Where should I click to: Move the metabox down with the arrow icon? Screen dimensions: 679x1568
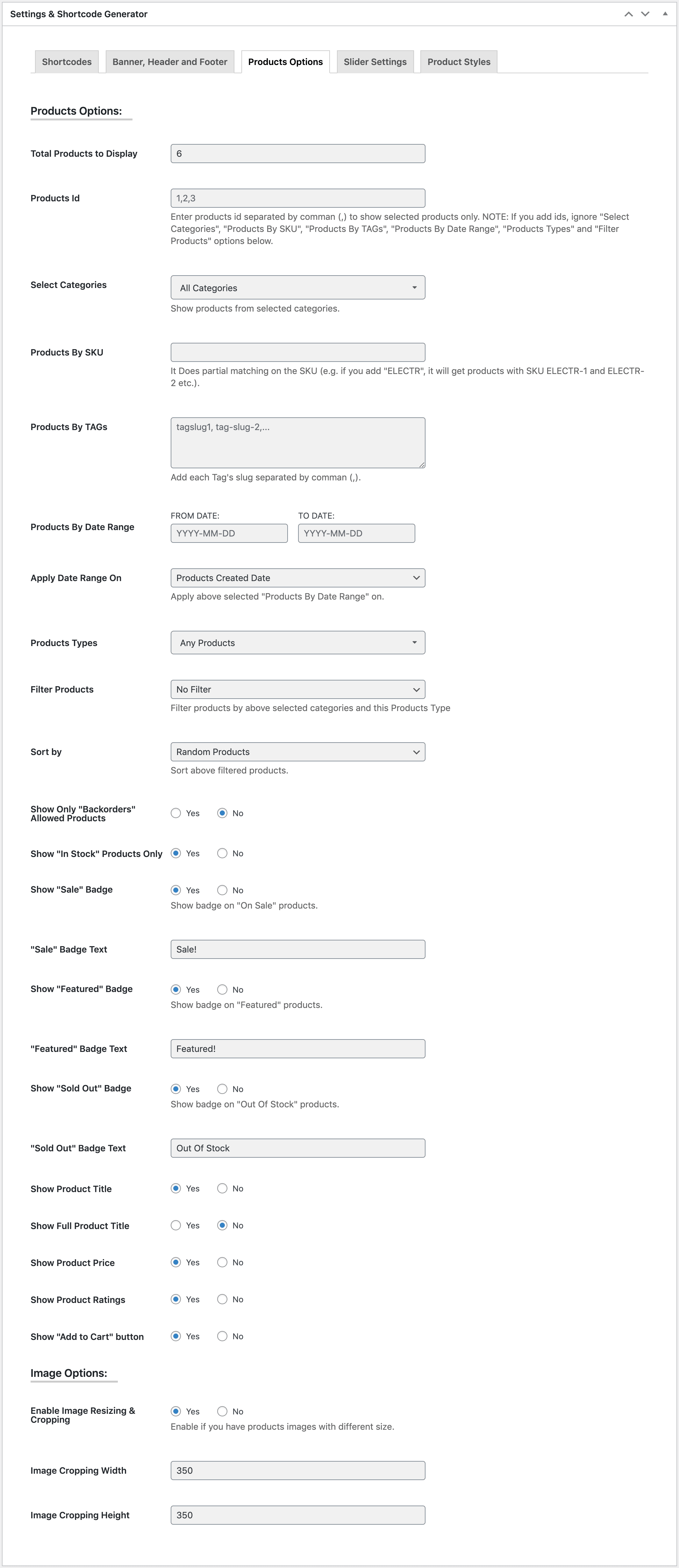pyautogui.click(x=645, y=14)
